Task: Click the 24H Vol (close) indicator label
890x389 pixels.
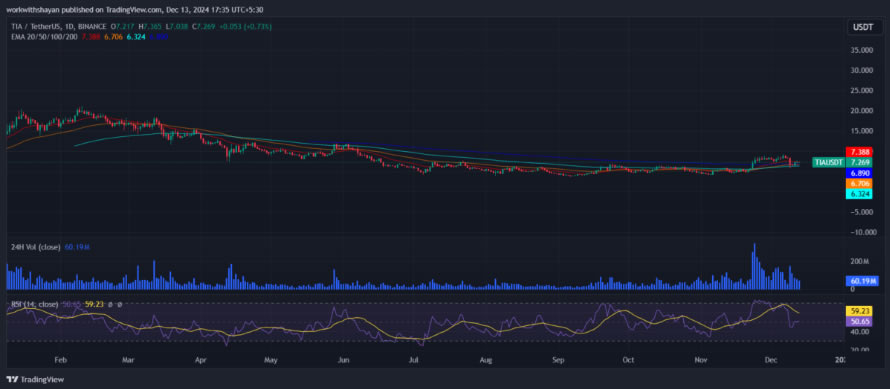Action: pyautogui.click(x=36, y=247)
